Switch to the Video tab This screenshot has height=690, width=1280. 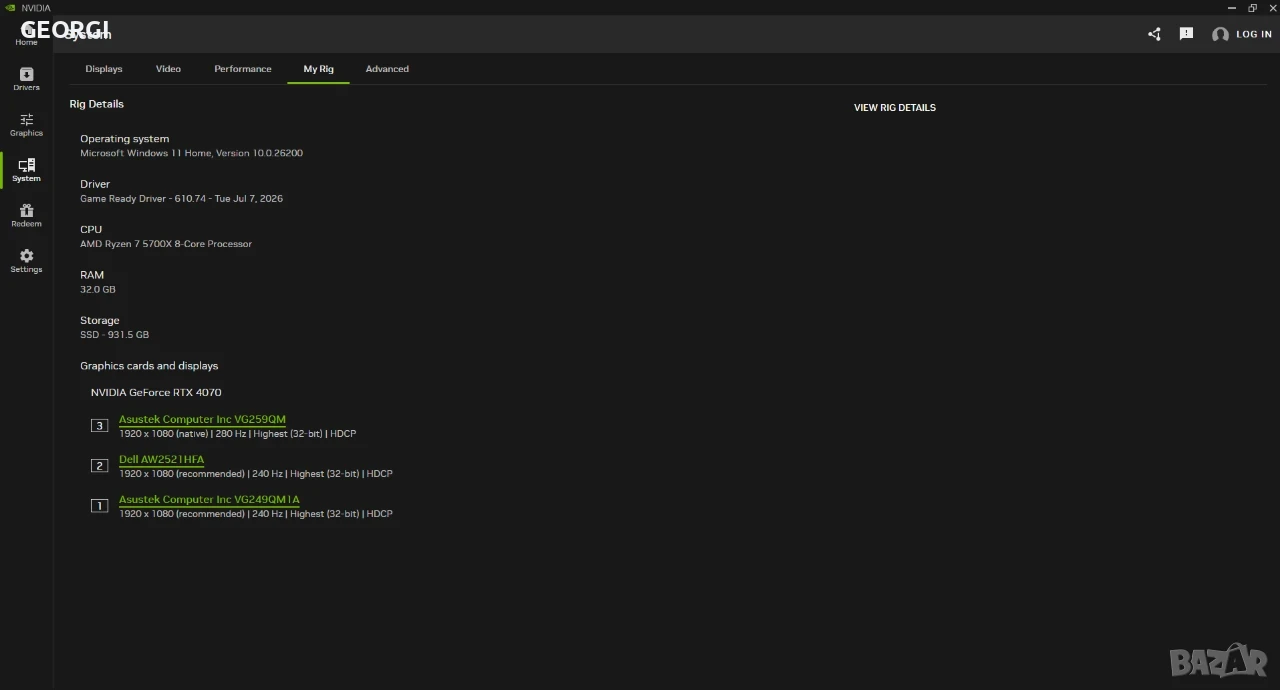[168, 69]
